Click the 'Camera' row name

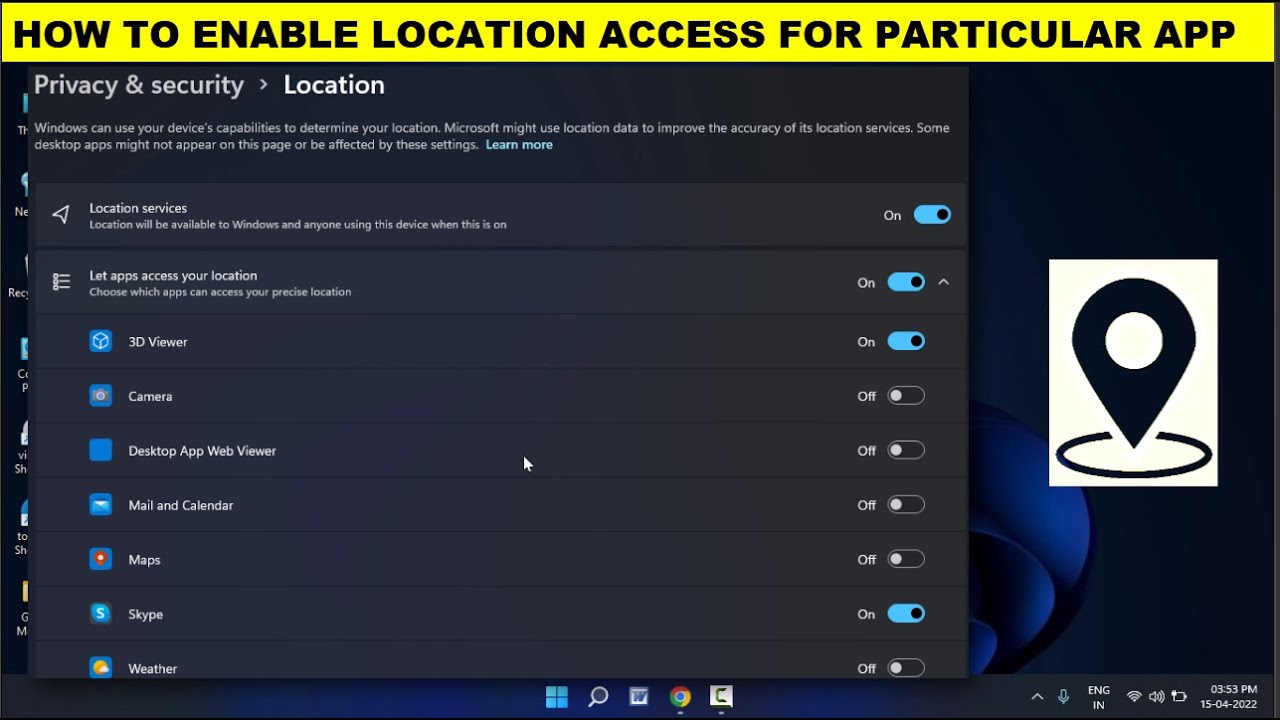(150, 396)
